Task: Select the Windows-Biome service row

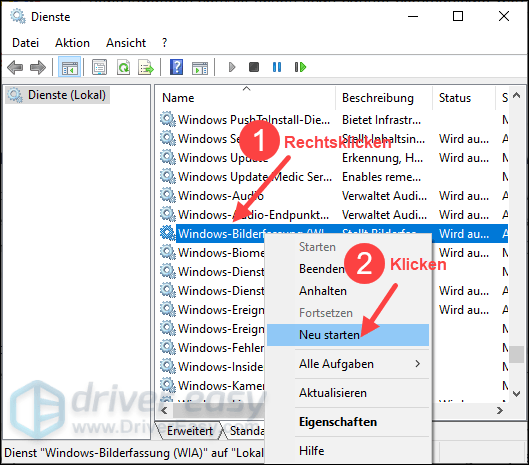Action: [x=212, y=252]
